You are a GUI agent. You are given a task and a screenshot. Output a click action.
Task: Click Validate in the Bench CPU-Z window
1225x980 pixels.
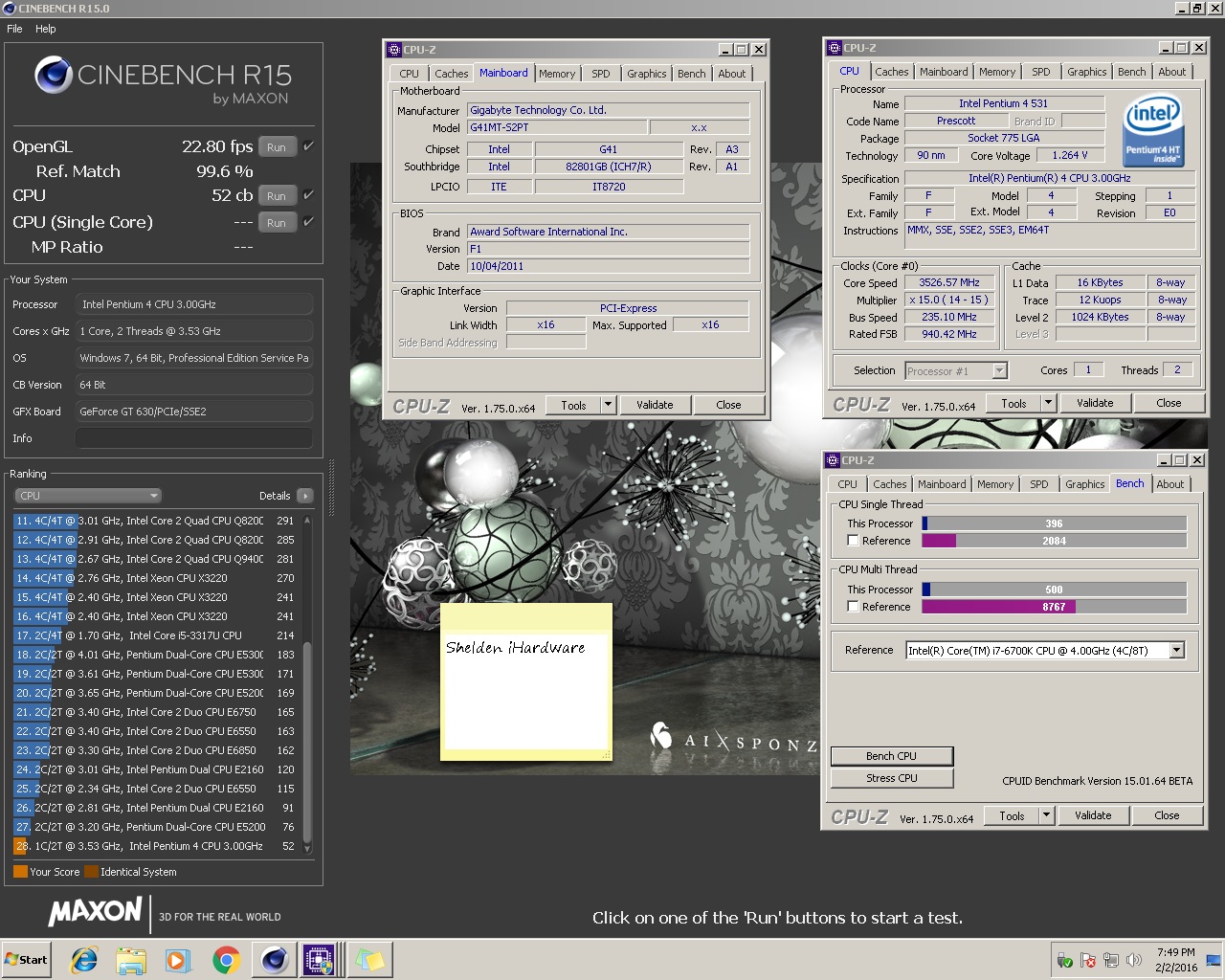pos(1093,815)
